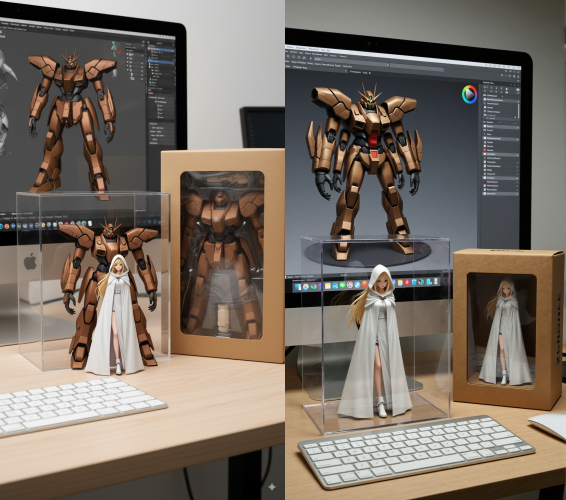Click the plus icon in right monitor toolbar
566x500 pixels.
tap(310, 58)
